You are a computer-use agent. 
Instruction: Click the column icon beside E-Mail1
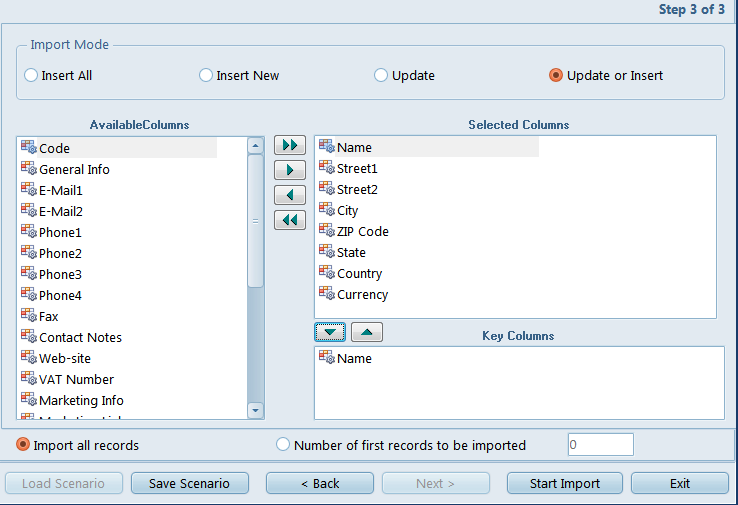[29, 189]
